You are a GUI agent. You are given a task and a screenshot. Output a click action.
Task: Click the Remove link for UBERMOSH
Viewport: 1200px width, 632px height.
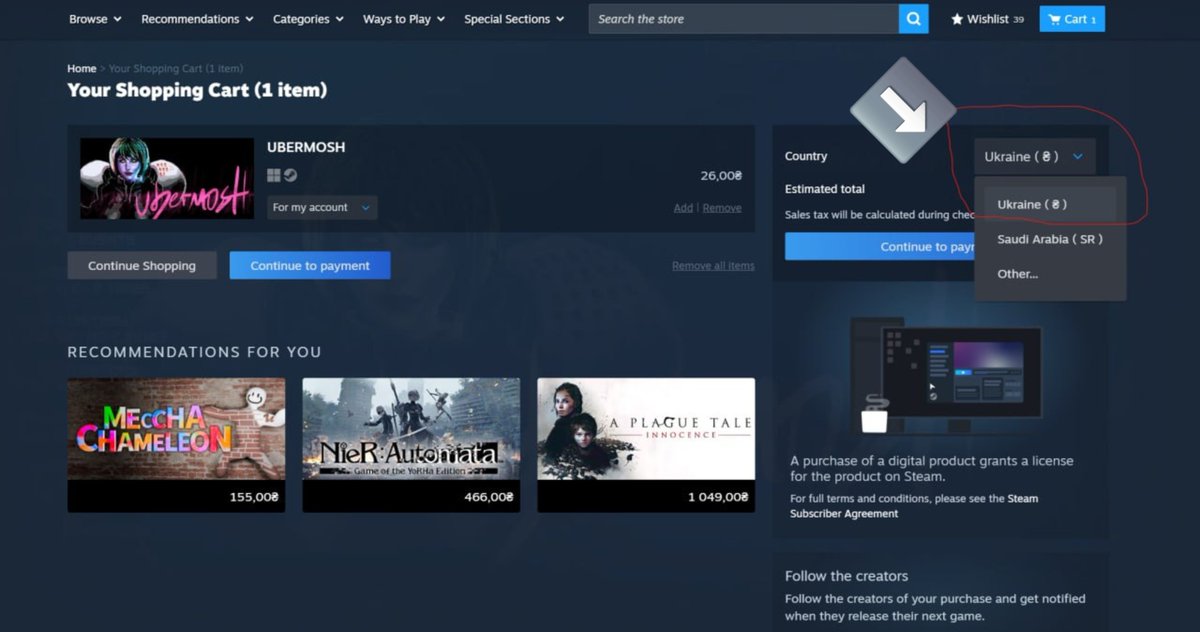tap(722, 208)
